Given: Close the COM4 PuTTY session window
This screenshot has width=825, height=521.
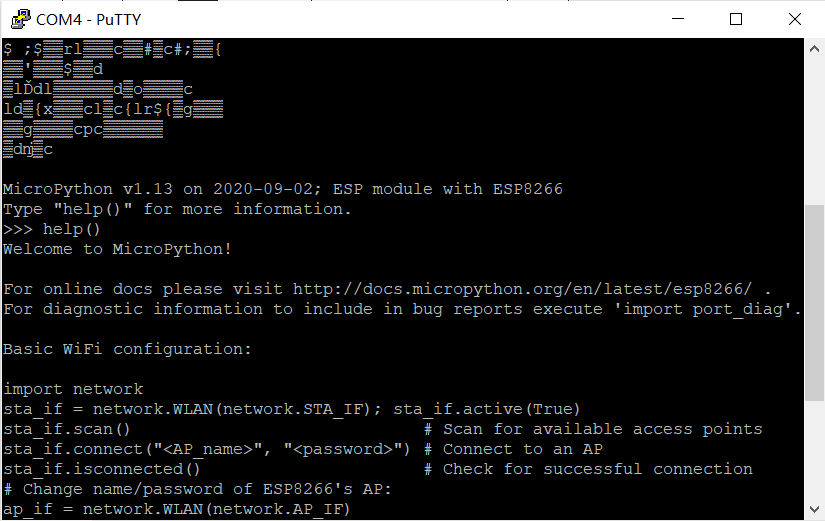Looking at the screenshot, I should tap(794, 19).
